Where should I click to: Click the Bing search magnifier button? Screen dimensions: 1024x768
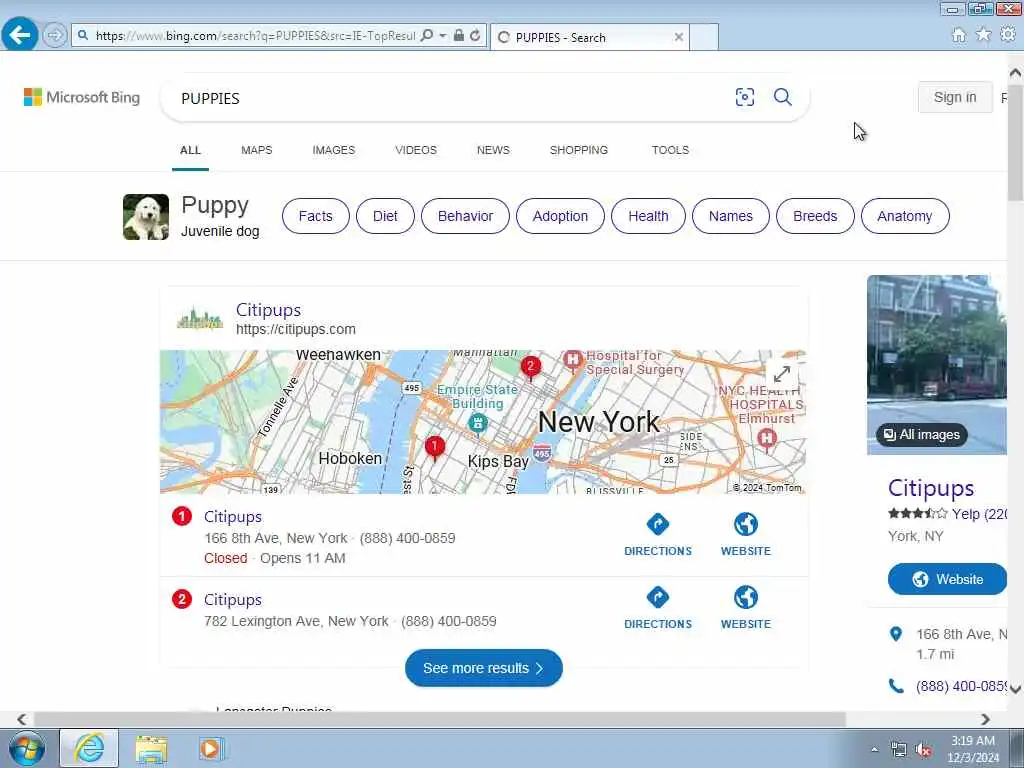pos(782,97)
